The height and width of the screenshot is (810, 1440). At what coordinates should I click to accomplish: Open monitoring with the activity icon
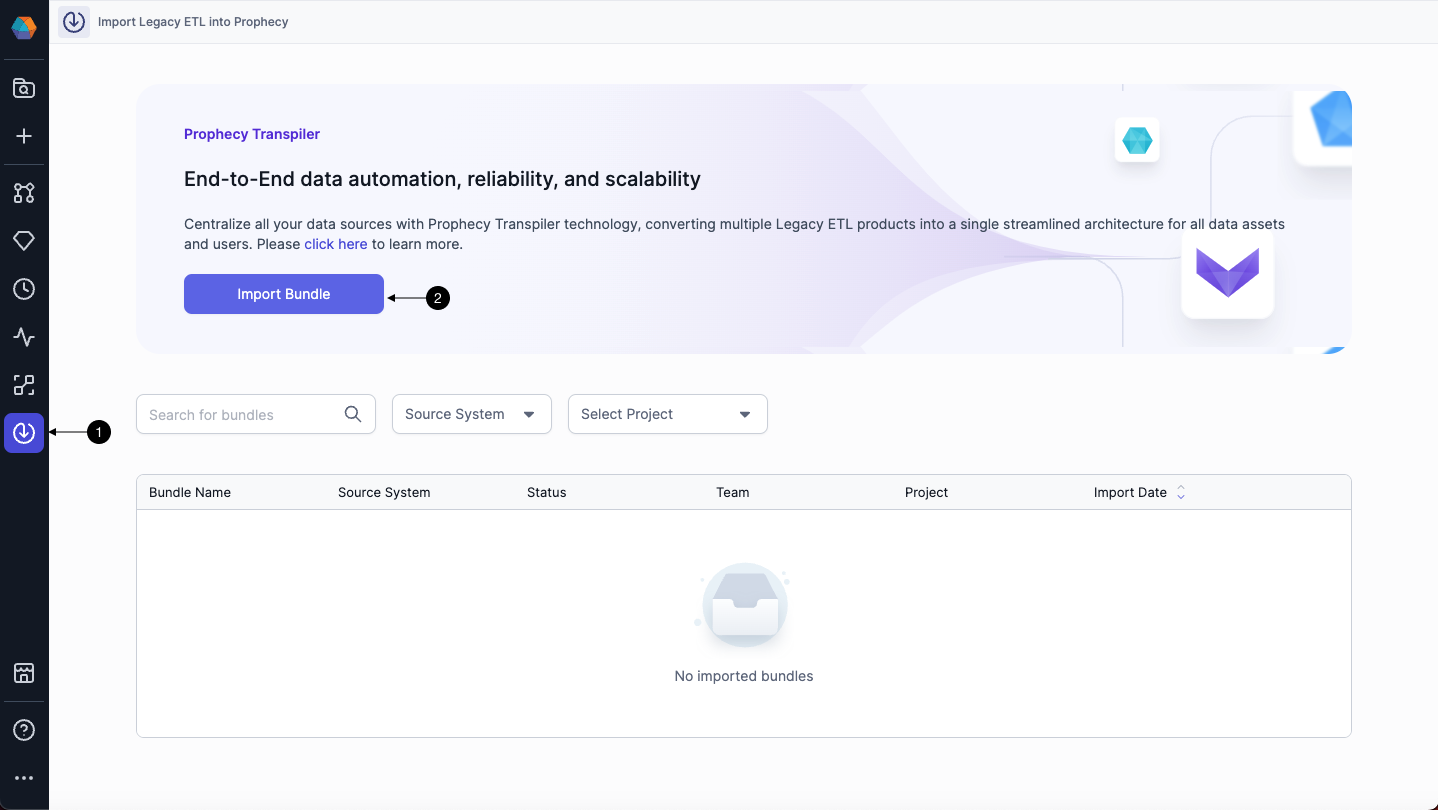tap(23, 337)
